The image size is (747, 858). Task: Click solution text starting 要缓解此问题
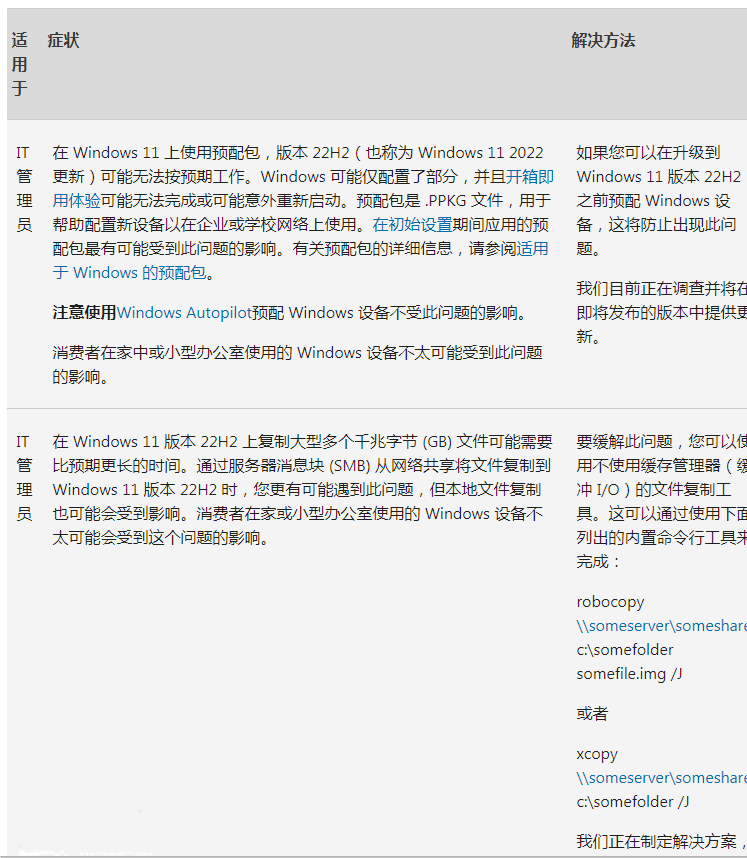(x=662, y=501)
